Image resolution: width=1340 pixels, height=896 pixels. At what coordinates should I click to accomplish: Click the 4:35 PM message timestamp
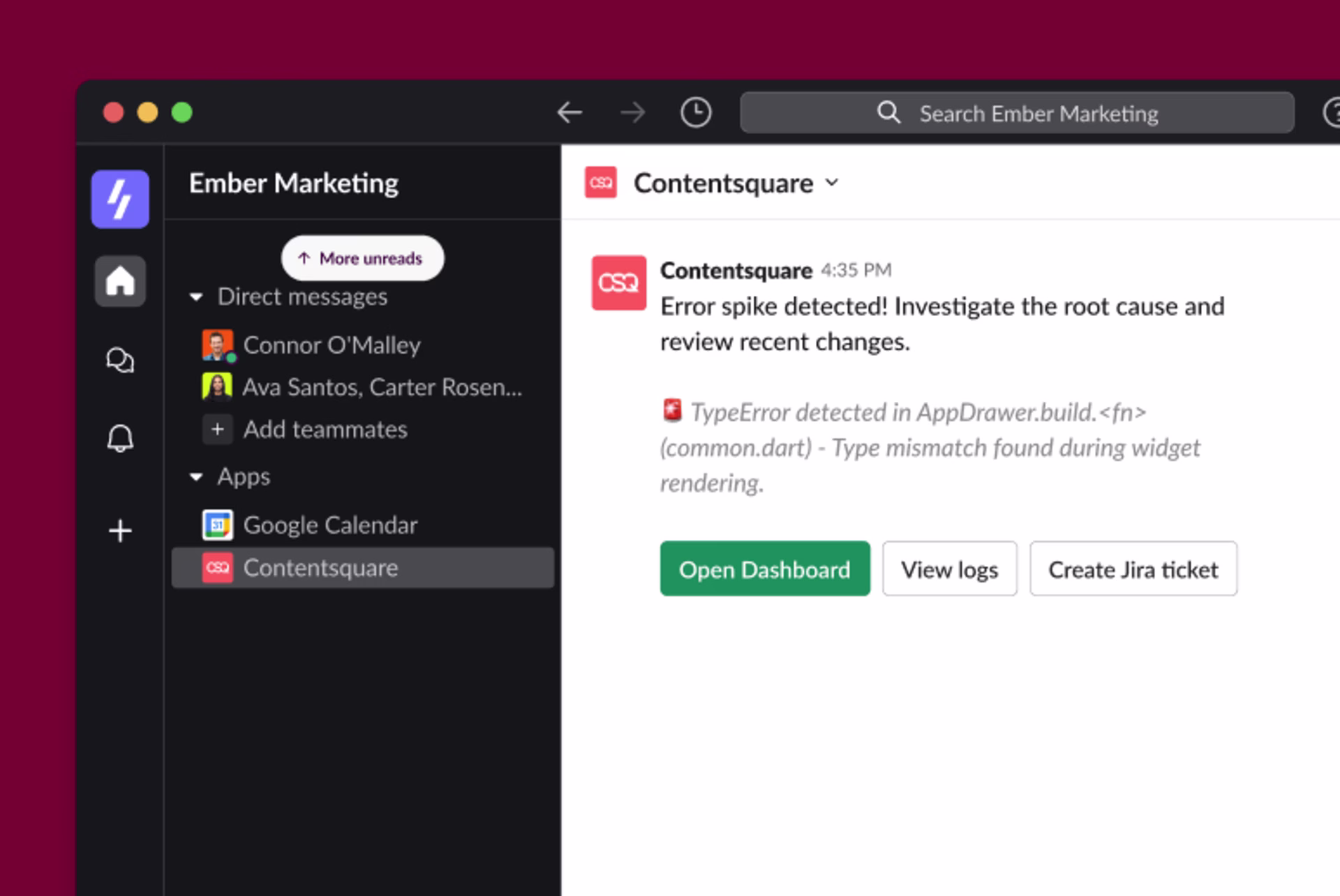[856, 271]
